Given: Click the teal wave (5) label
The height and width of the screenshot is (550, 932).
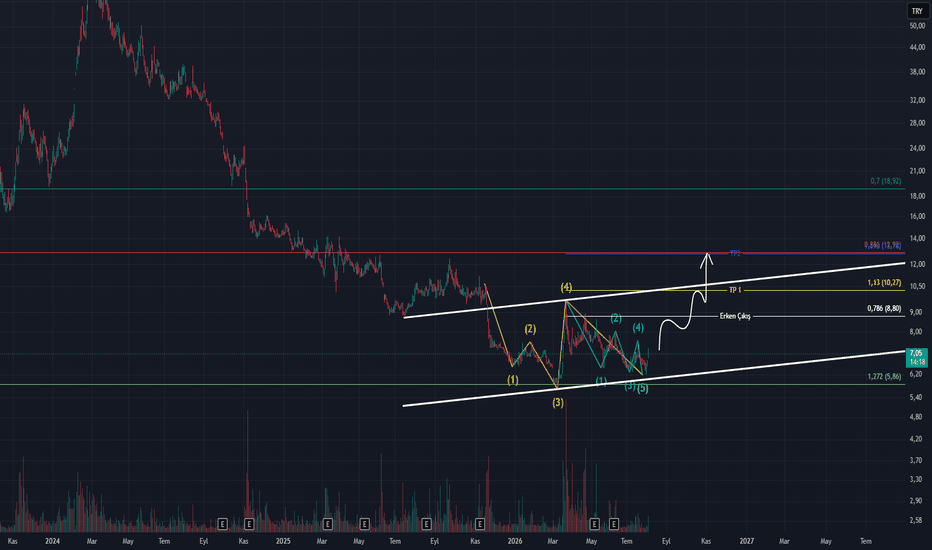Looking at the screenshot, I should pyautogui.click(x=643, y=389).
